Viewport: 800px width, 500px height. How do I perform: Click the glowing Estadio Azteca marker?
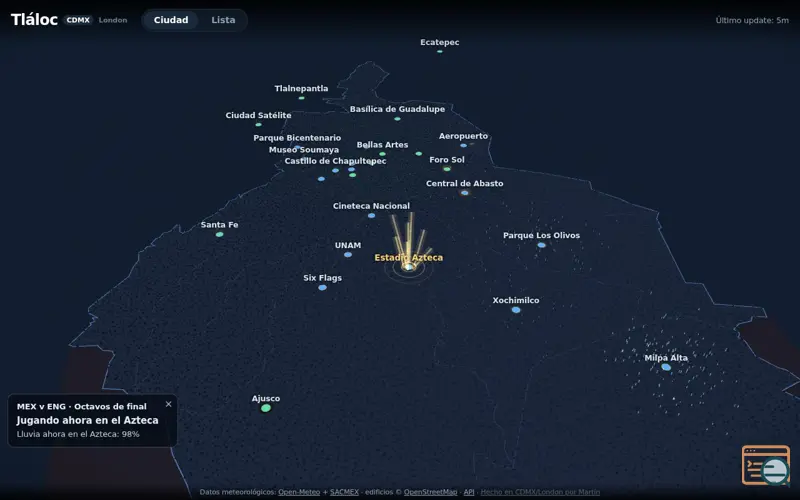[x=408, y=267]
